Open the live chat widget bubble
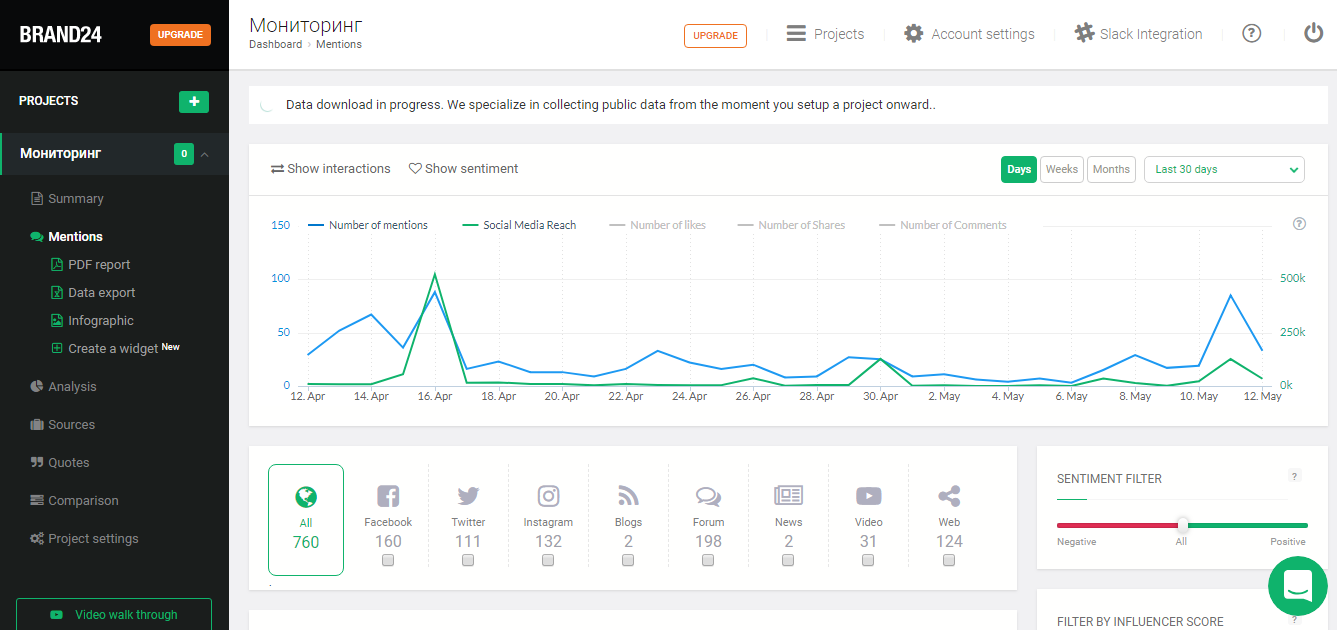The image size is (1337, 630). click(x=1297, y=585)
